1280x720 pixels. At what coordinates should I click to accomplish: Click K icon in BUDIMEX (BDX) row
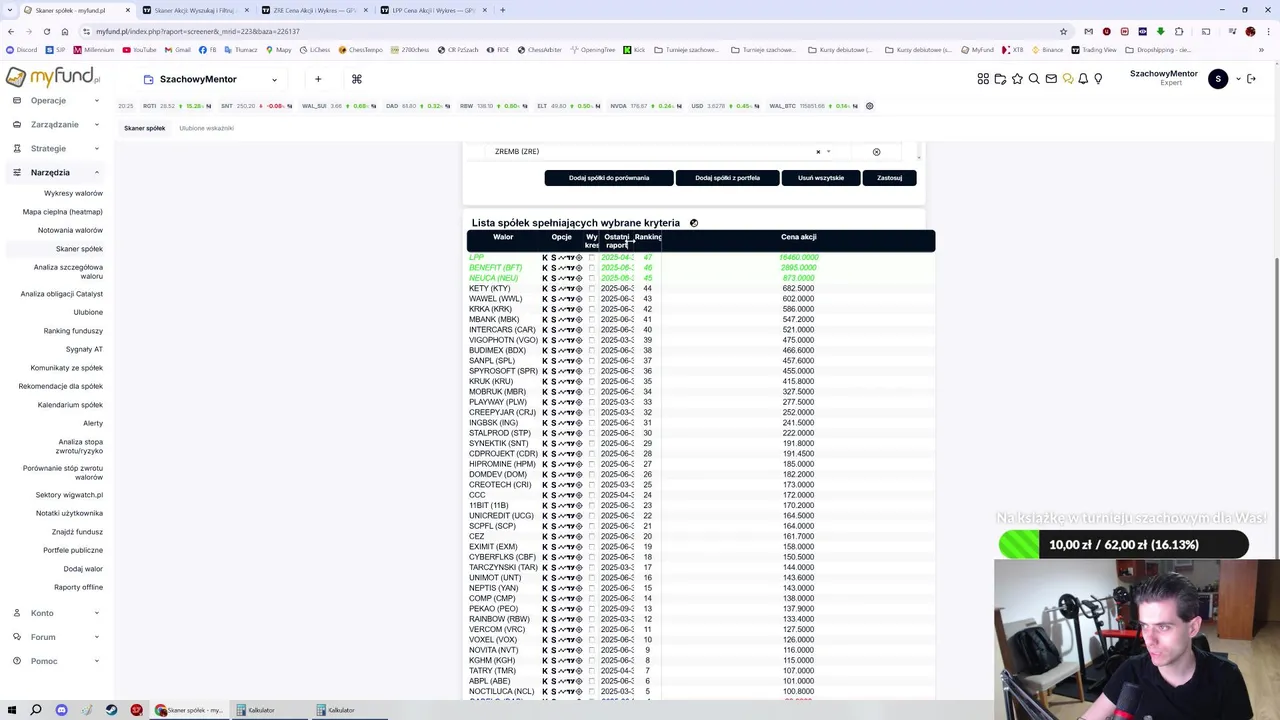[x=545, y=351]
